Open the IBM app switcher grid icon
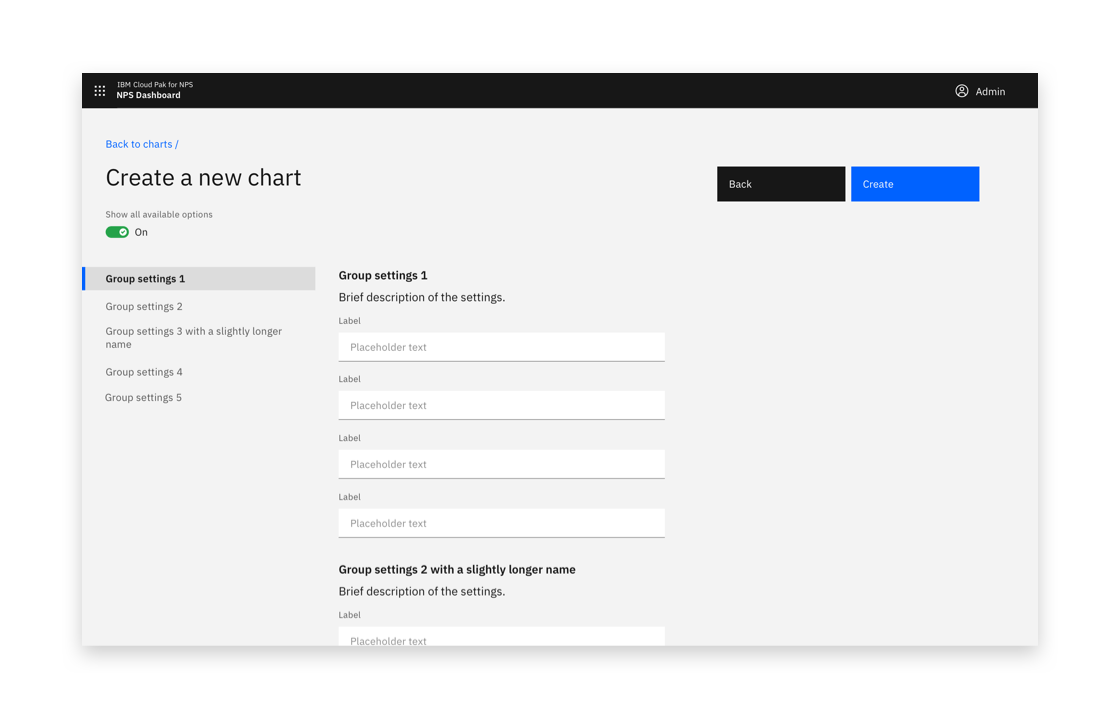This screenshot has width=1120, height=714. click(x=100, y=90)
